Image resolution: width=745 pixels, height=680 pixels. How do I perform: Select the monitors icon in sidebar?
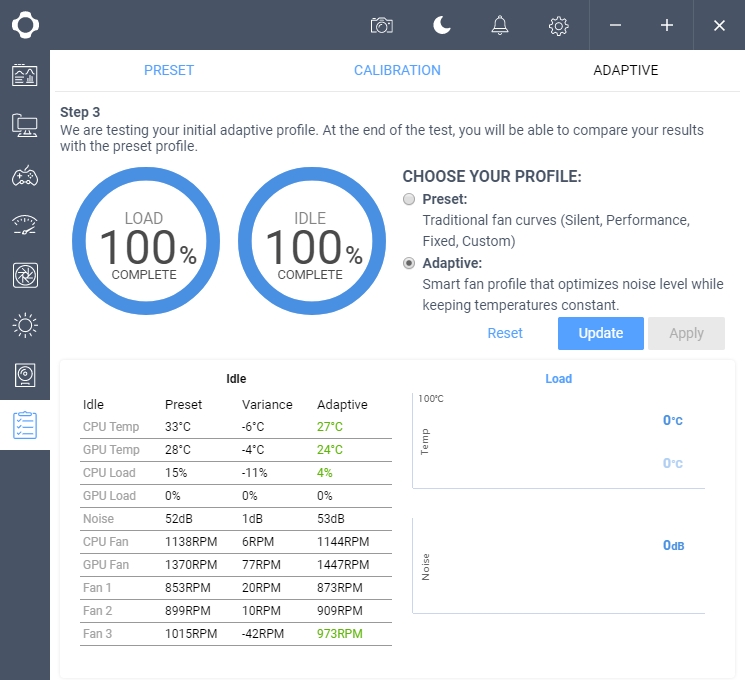(25, 125)
